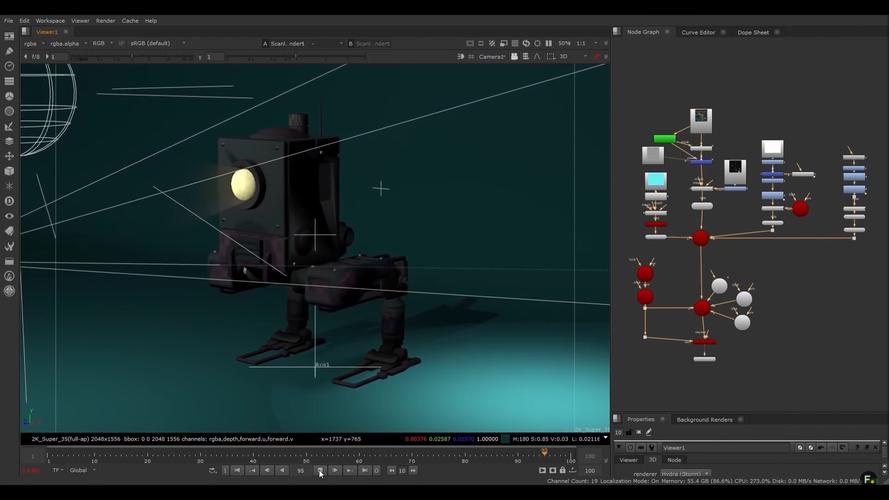Viewport: 889px width, 500px height.
Task: Open the Image nodes toolbar icon
Action: [10, 36]
